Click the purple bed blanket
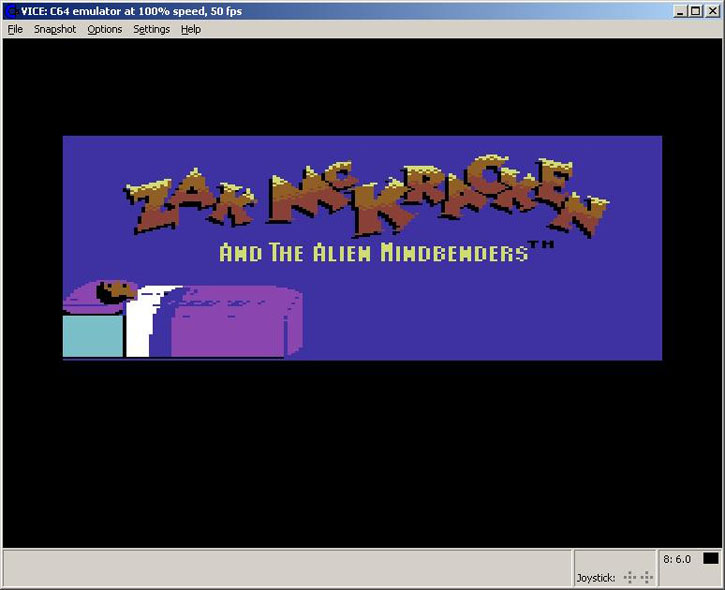This screenshot has height=590, width=725. click(x=237, y=321)
